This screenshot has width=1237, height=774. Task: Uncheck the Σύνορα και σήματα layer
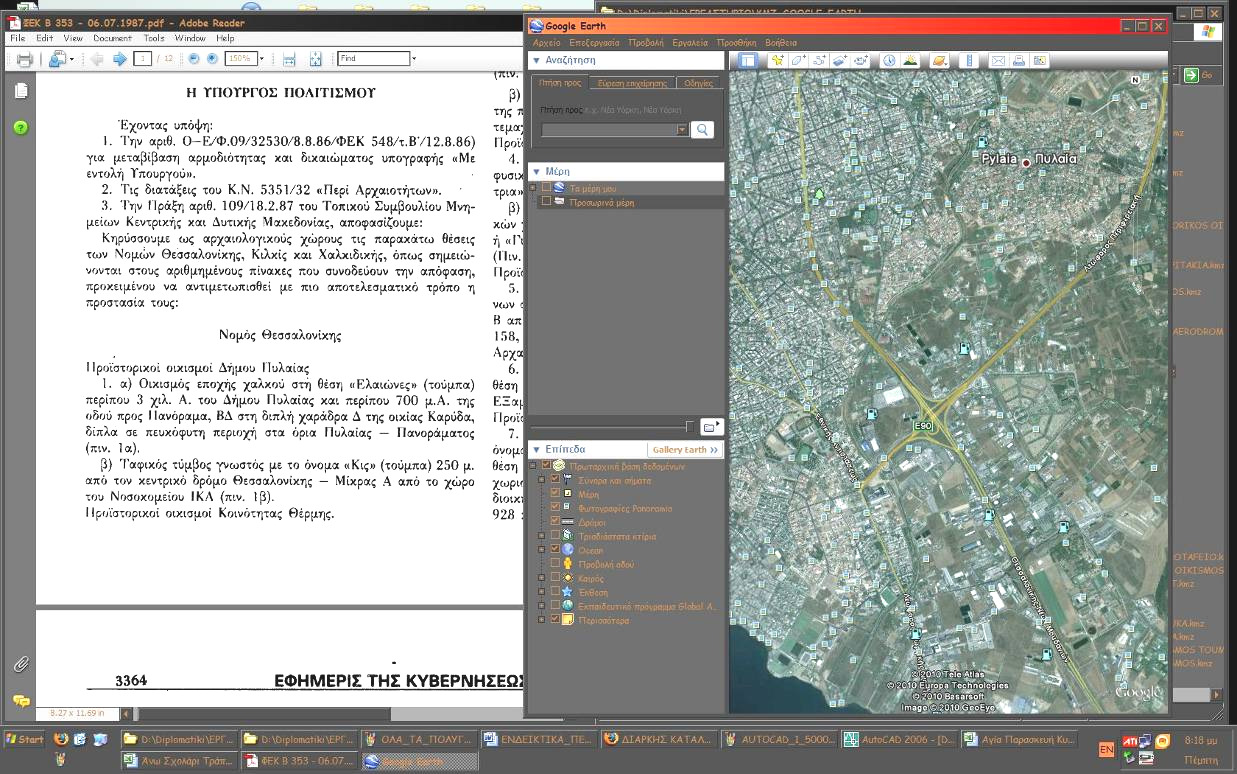click(556, 480)
